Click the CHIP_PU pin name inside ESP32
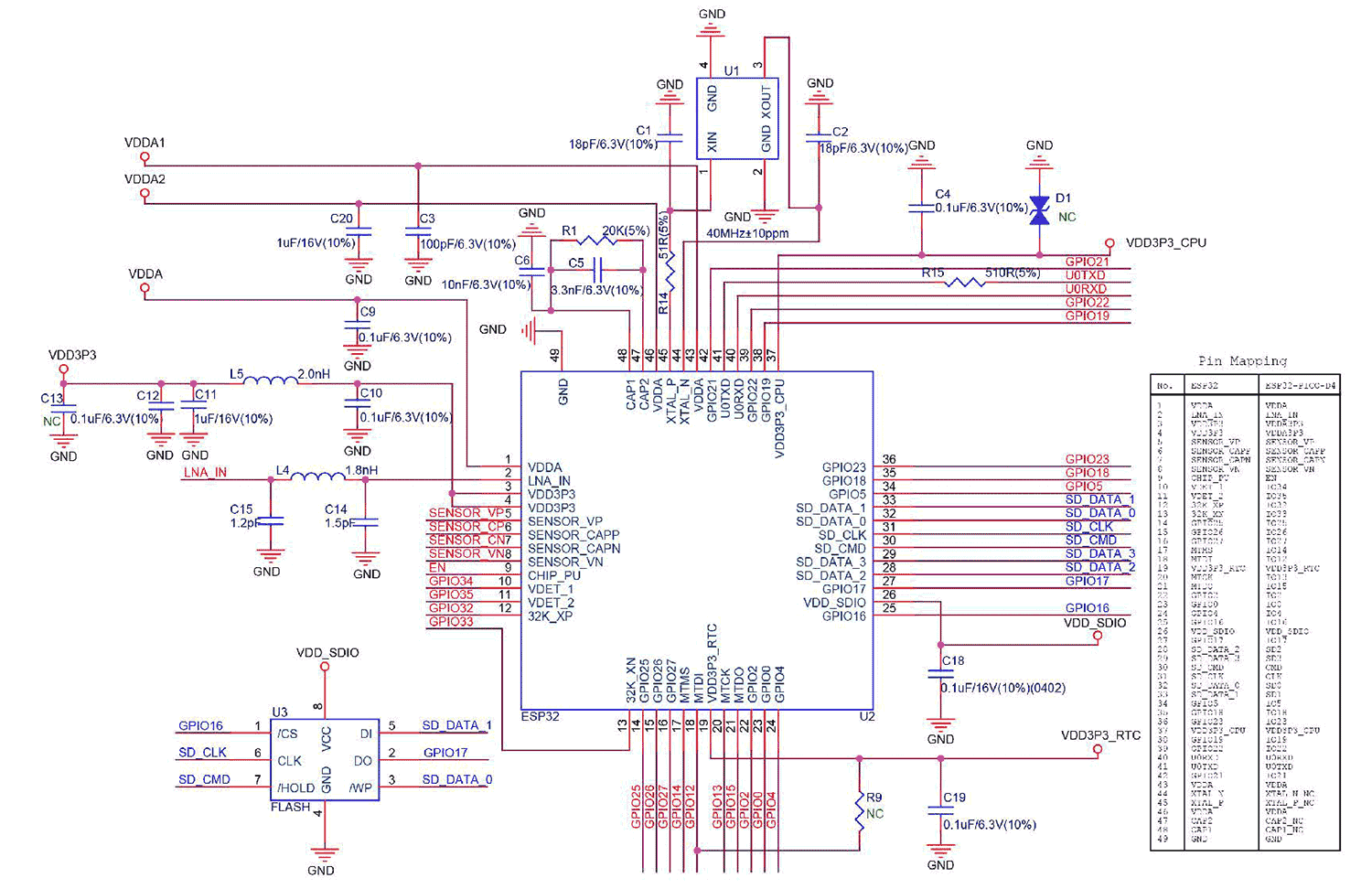Viewport: 1372px width, 889px height. click(554, 575)
